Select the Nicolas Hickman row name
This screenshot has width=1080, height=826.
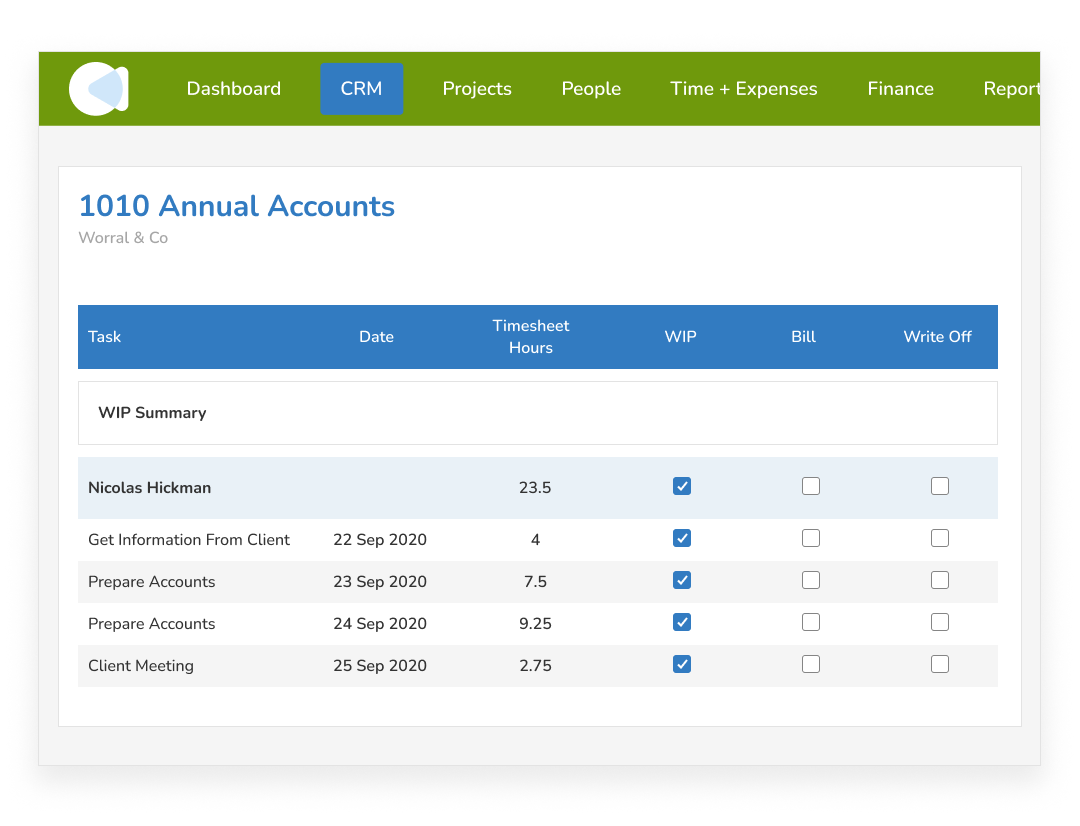149,488
